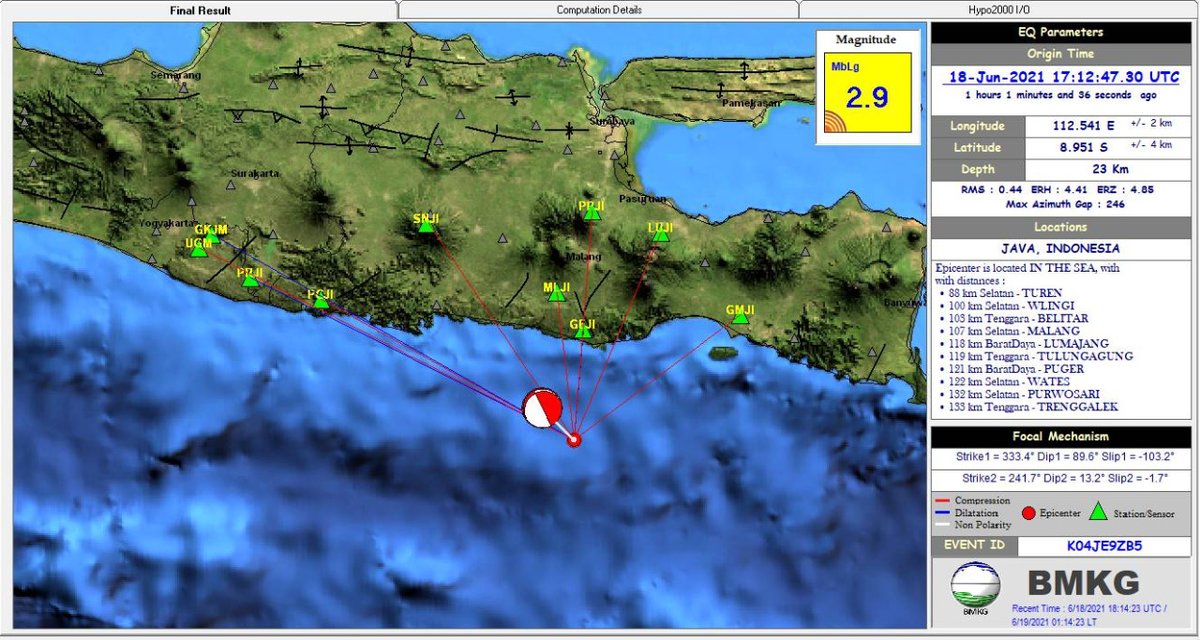Click the Semarang city label on map
1200x640 pixels.
(x=176, y=75)
